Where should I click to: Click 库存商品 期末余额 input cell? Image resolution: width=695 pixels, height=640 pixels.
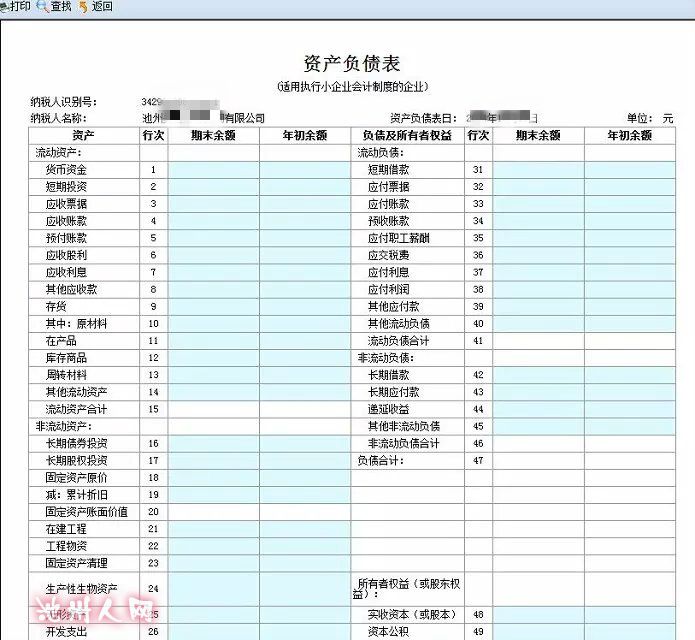214,358
